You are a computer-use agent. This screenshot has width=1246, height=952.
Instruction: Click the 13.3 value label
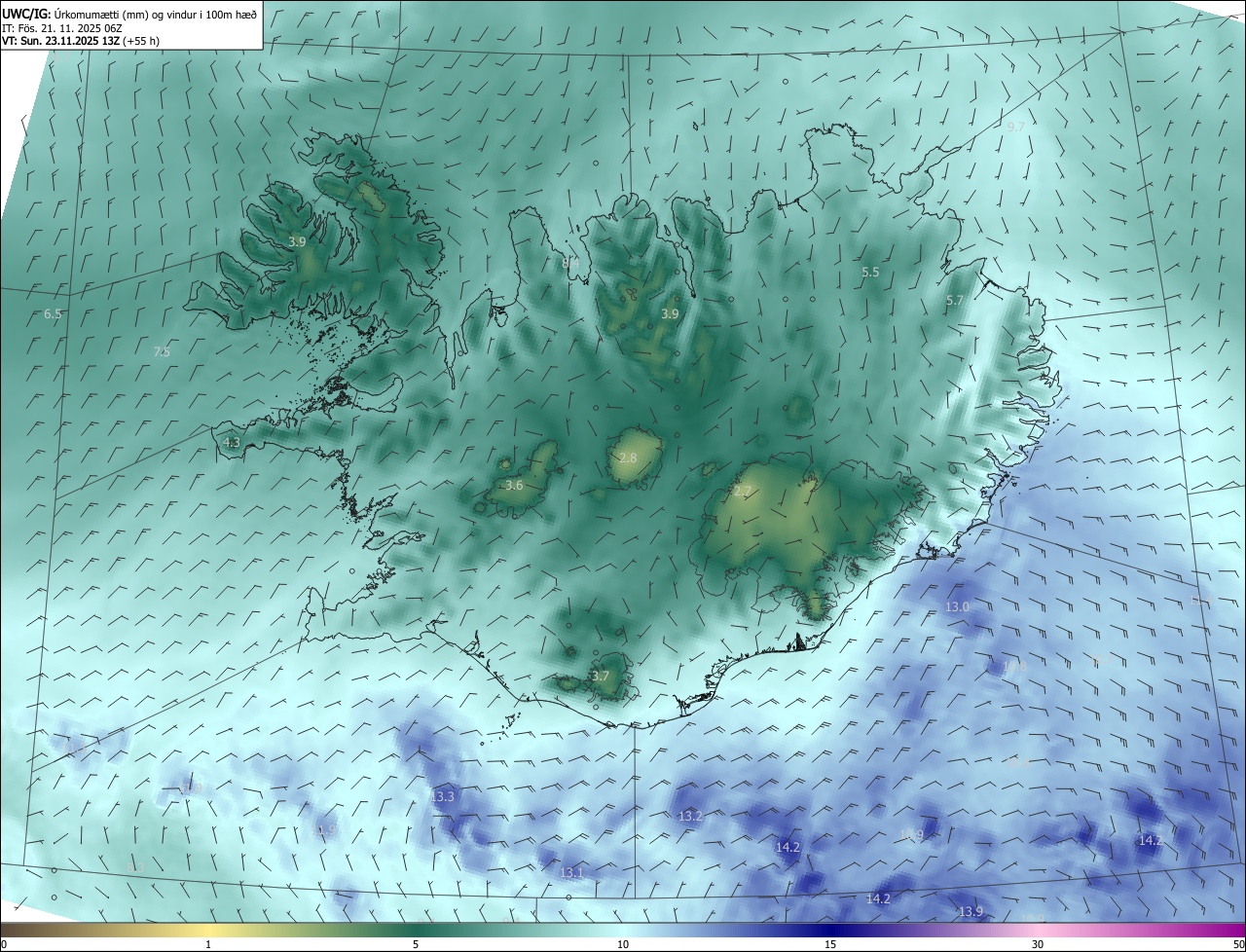[442, 796]
